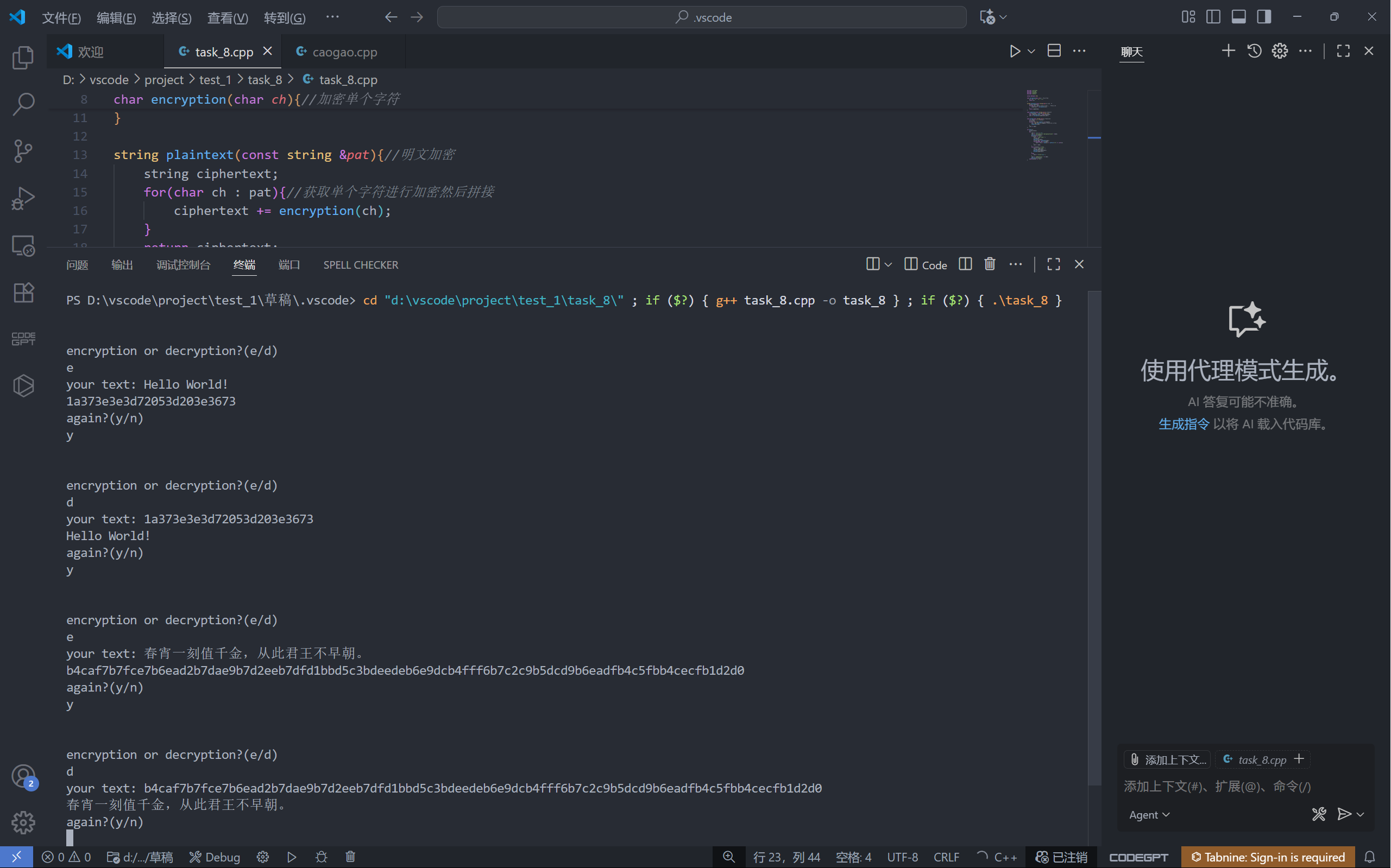Screen dimensions: 1391x868
Task: Open CodeGPT sidebar icon
Action: (23, 339)
